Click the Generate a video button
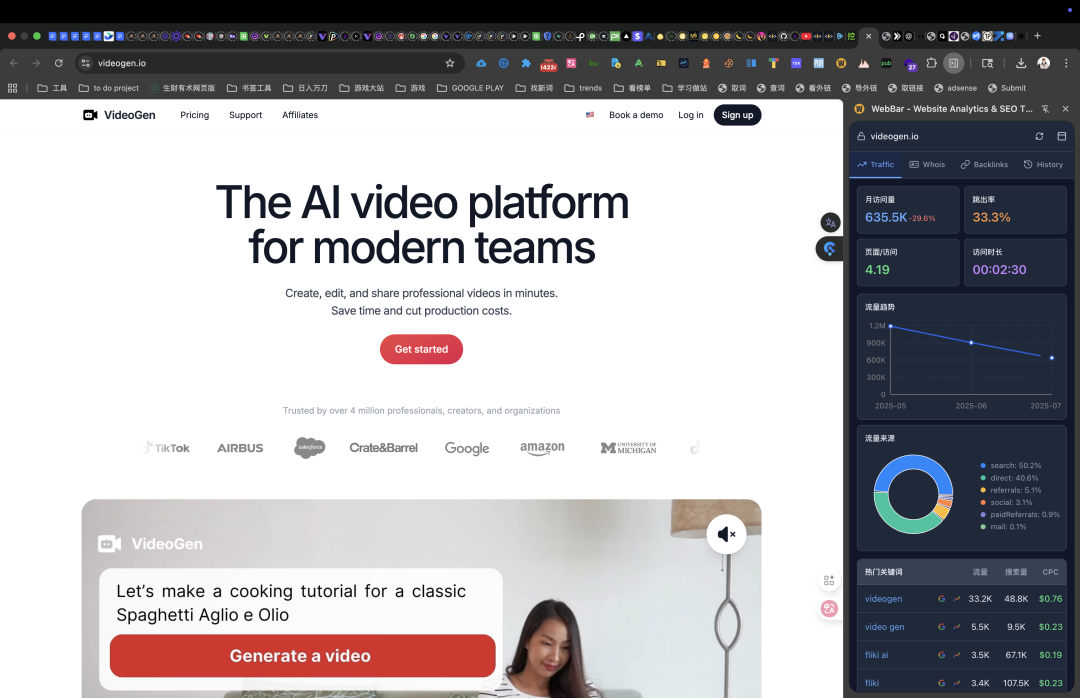The image size is (1080, 698). point(302,655)
